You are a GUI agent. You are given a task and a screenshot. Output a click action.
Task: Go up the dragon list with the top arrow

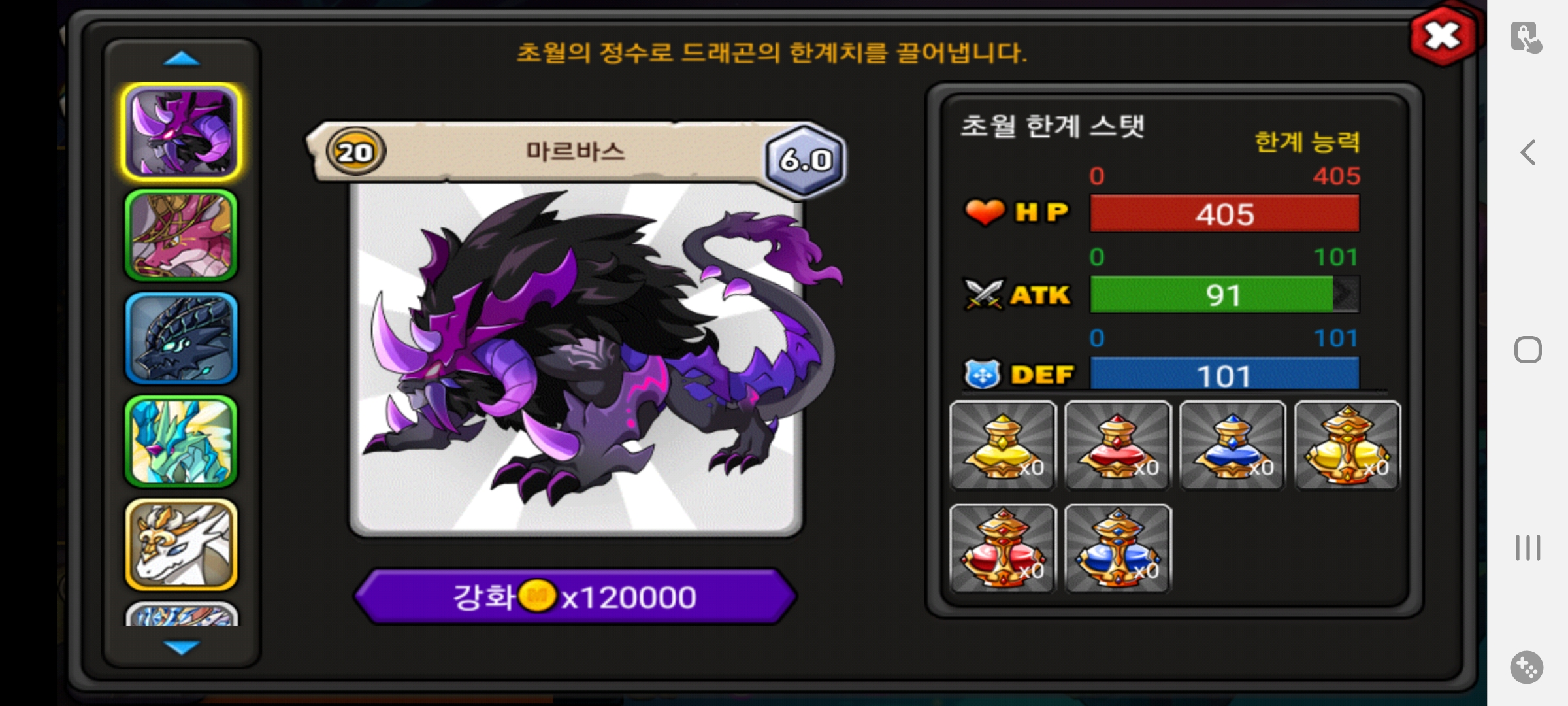[x=181, y=59]
